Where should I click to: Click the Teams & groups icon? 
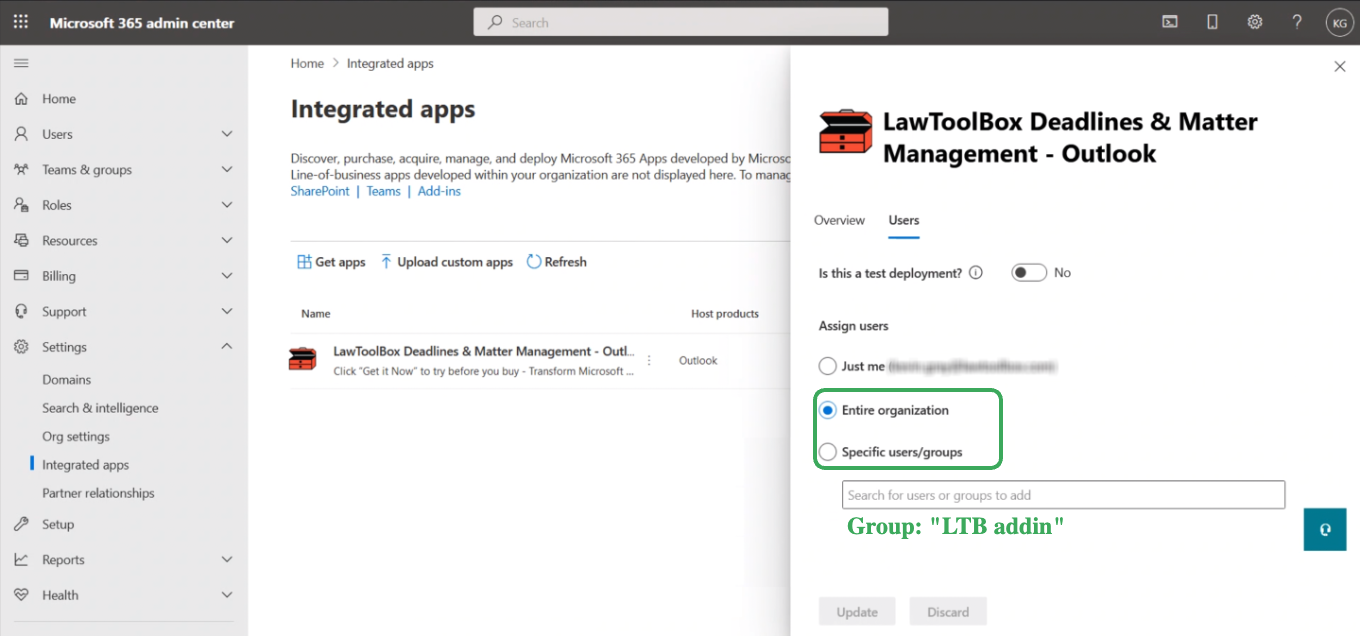(x=21, y=170)
